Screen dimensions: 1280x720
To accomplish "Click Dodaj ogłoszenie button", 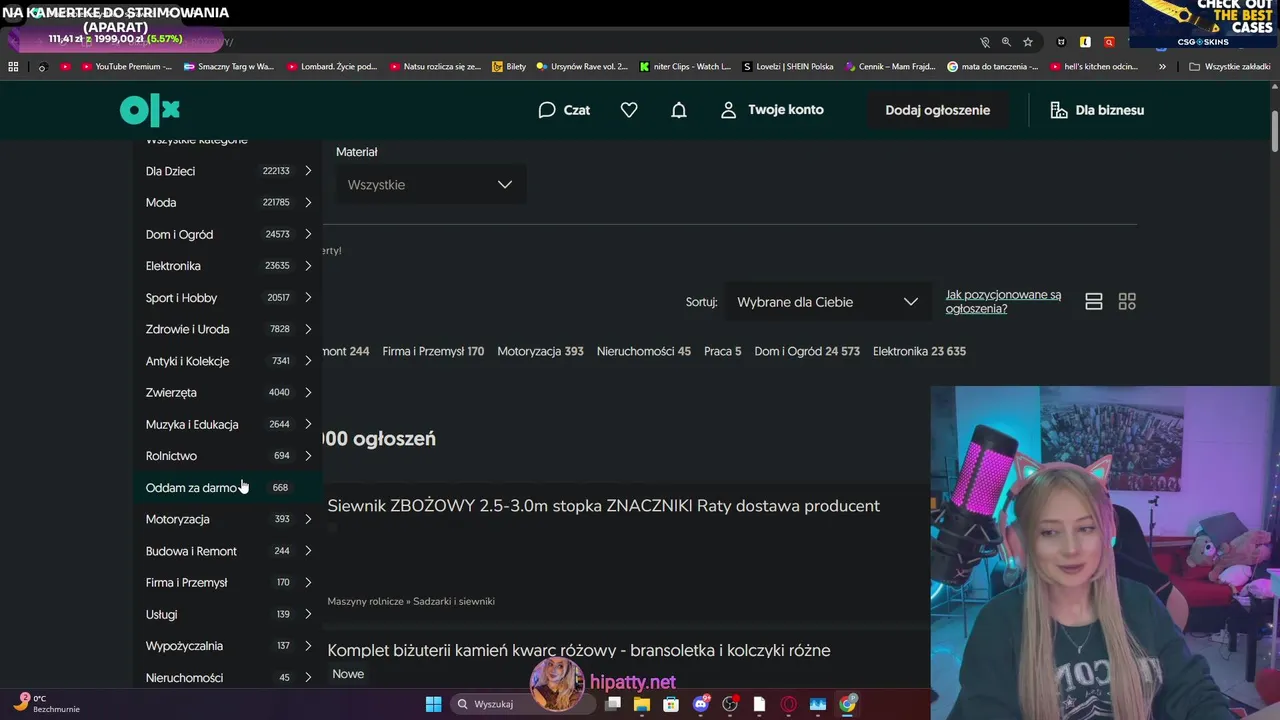I will [x=937, y=110].
